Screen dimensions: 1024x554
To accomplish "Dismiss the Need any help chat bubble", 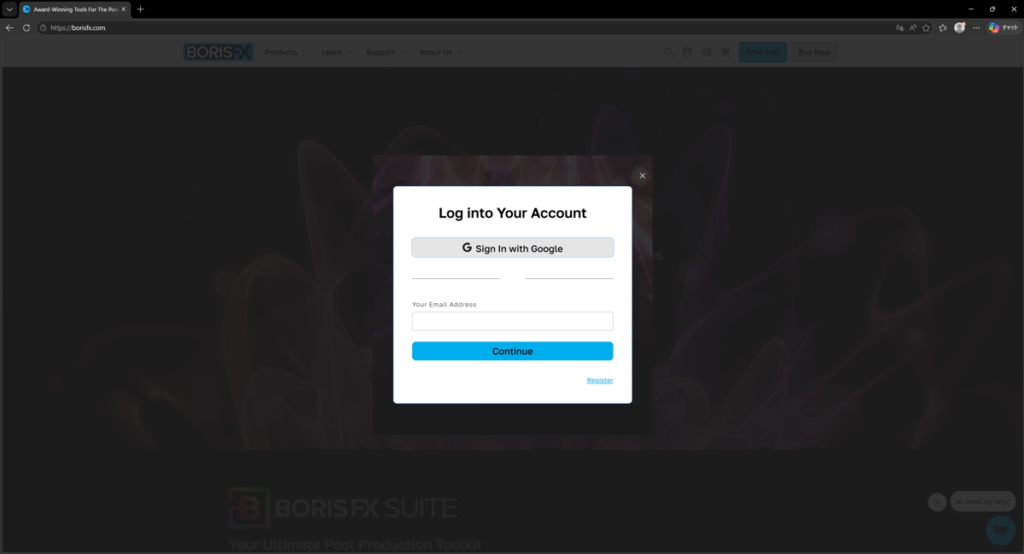I will click(937, 502).
